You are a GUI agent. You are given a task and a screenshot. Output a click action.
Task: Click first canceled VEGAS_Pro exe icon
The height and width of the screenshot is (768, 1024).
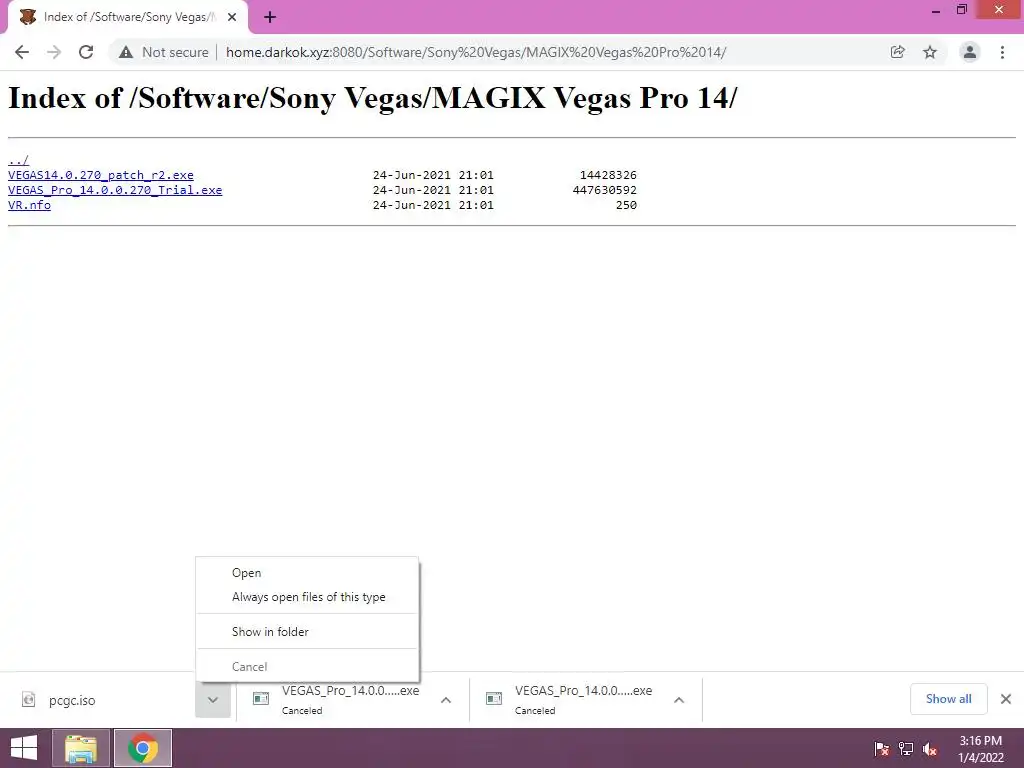point(261,699)
